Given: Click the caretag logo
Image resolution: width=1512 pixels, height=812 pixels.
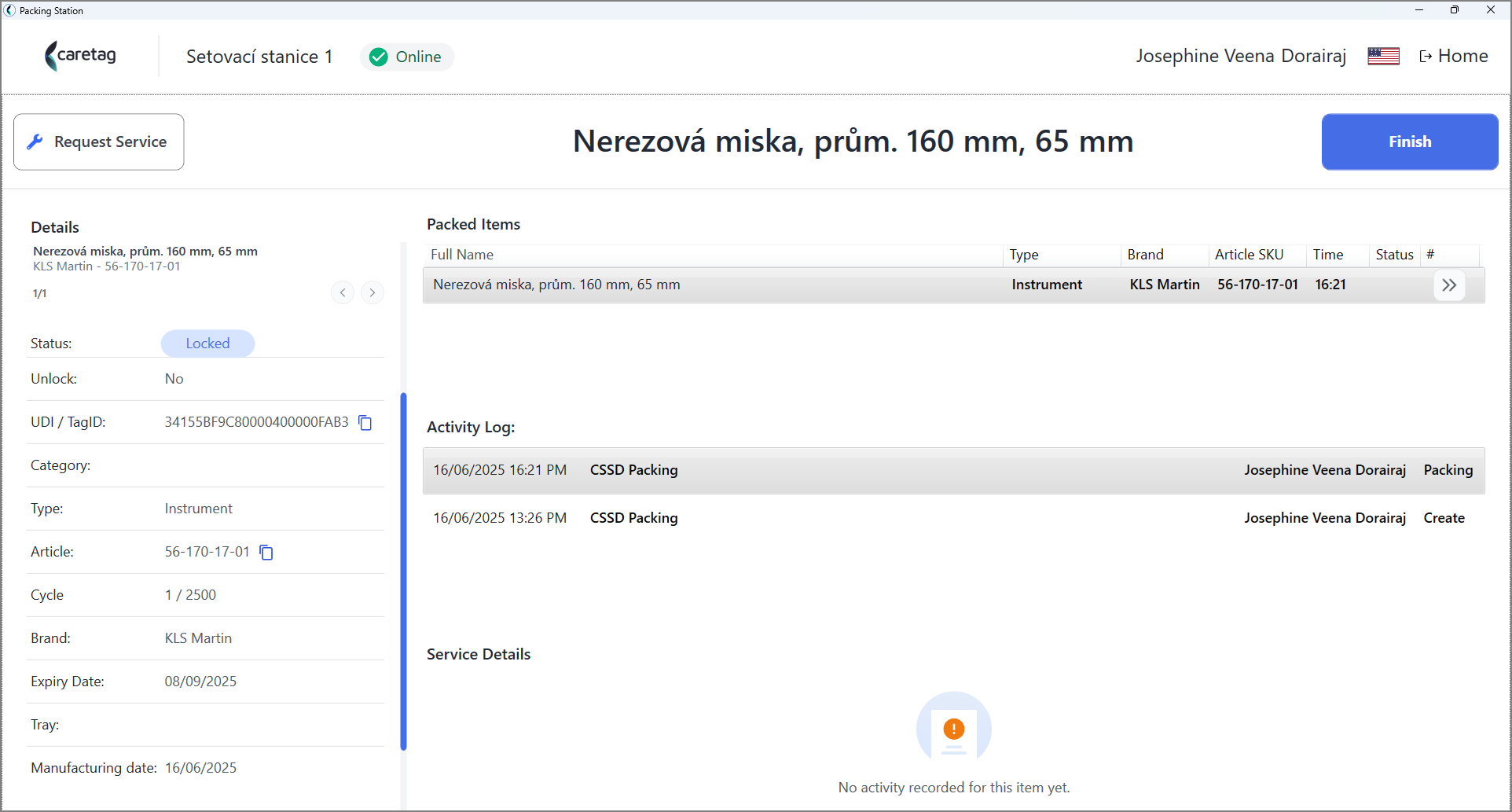Looking at the screenshot, I should click(80, 56).
